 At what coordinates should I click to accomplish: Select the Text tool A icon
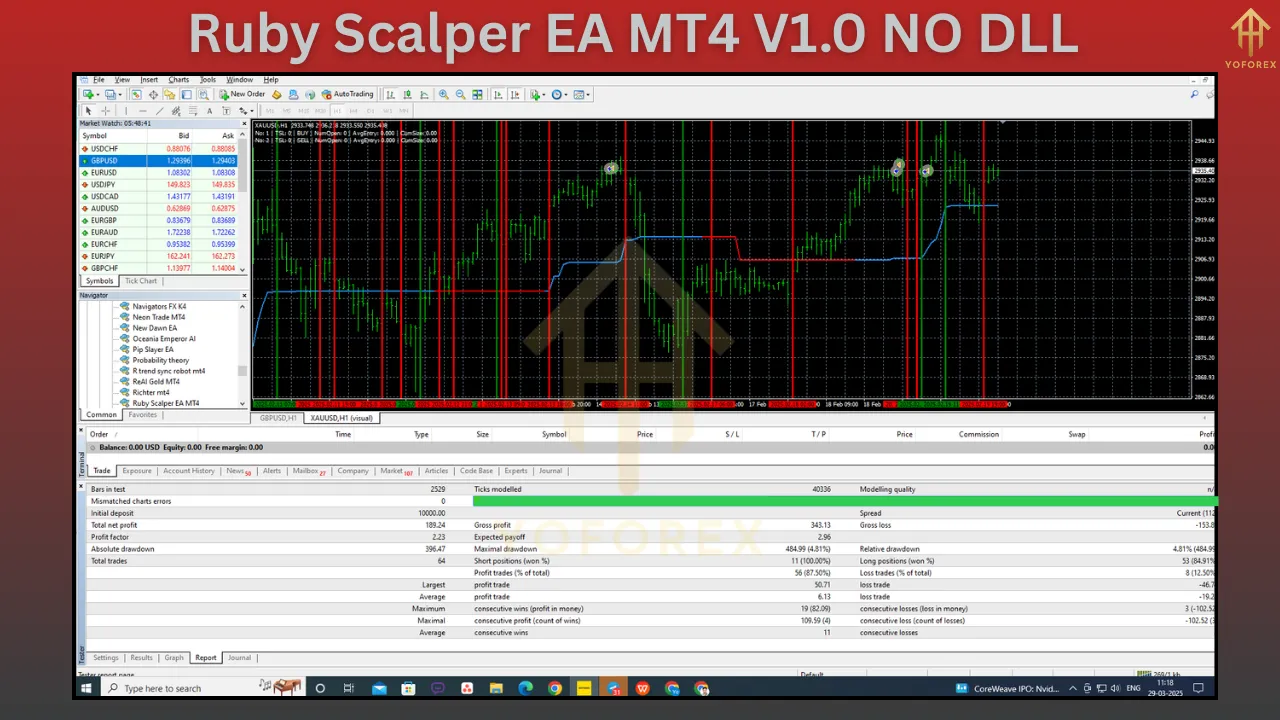209,111
